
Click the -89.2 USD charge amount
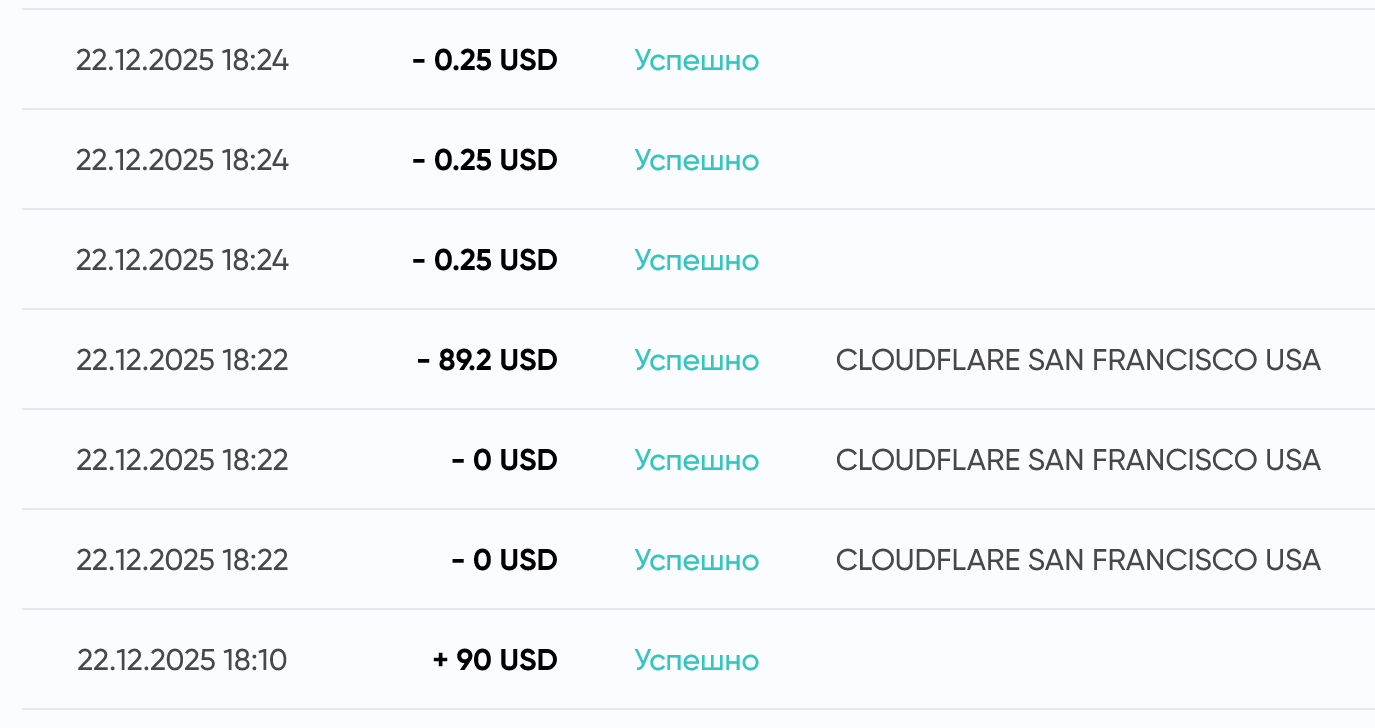coord(487,360)
